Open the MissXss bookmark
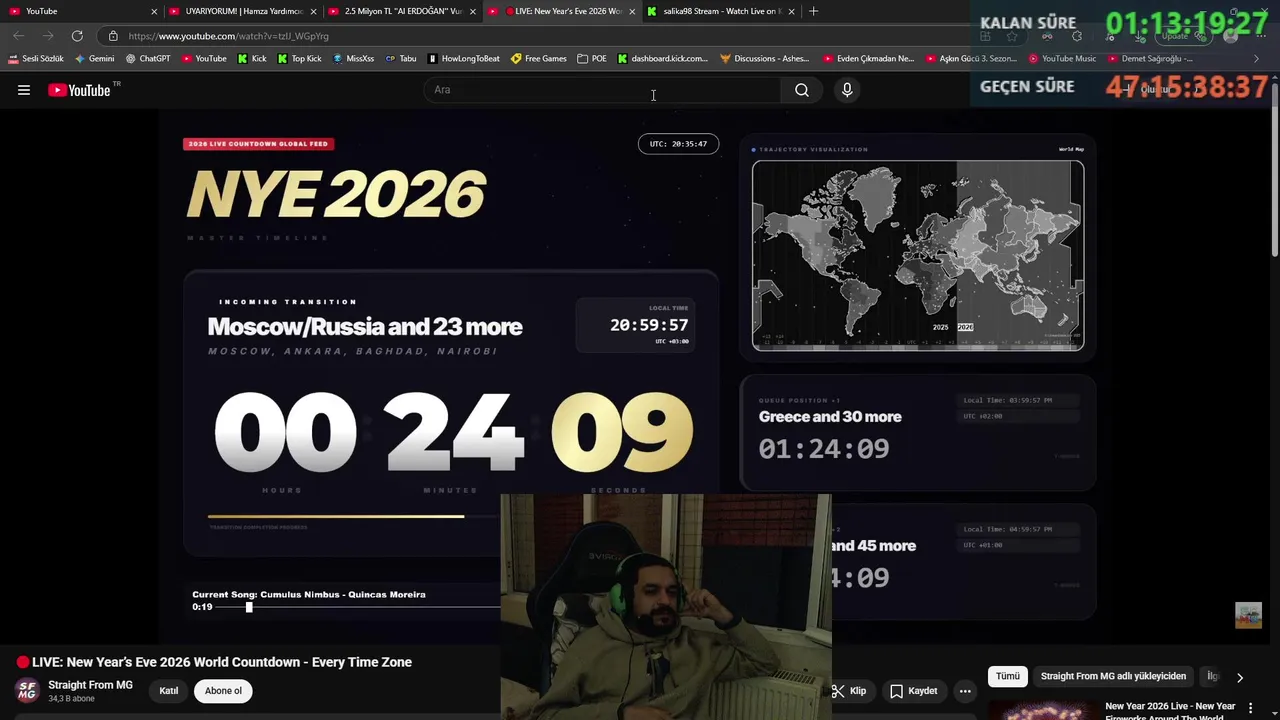Image resolution: width=1280 pixels, height=720 pixels. tap(353, 59)
